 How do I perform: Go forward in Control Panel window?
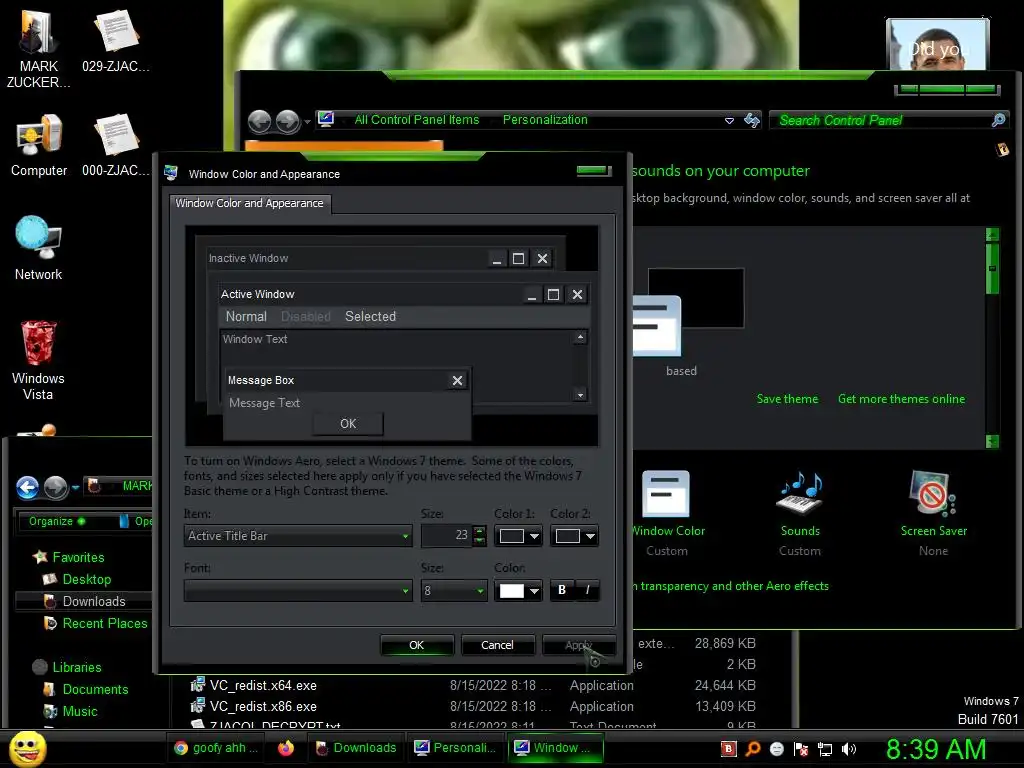click(x=287, y=121)
